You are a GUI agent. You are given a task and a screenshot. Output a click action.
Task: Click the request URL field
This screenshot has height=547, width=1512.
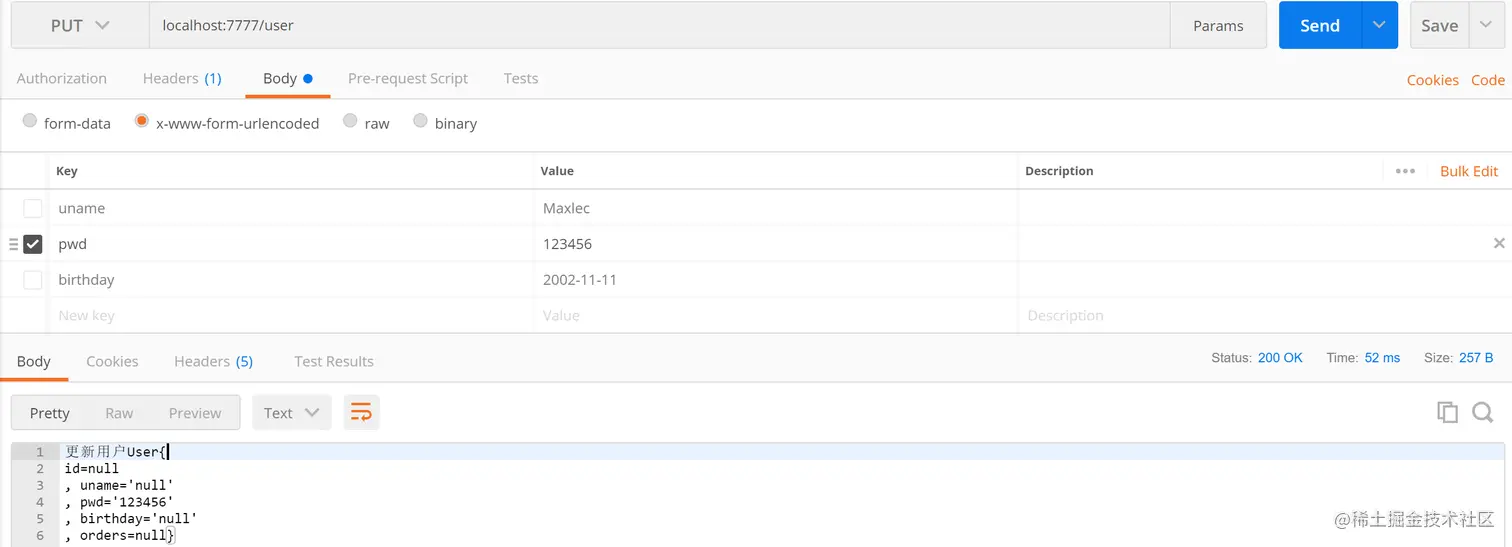click(x=658, y=26)
